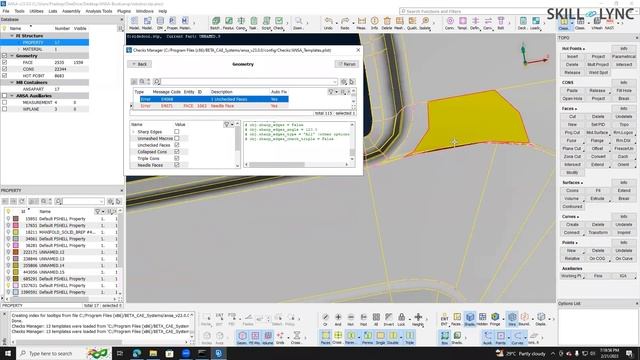Toggle the Unmeshed Macros checkbox
Viewport: 640px width, 360px height.
click(x=177, y=138)
